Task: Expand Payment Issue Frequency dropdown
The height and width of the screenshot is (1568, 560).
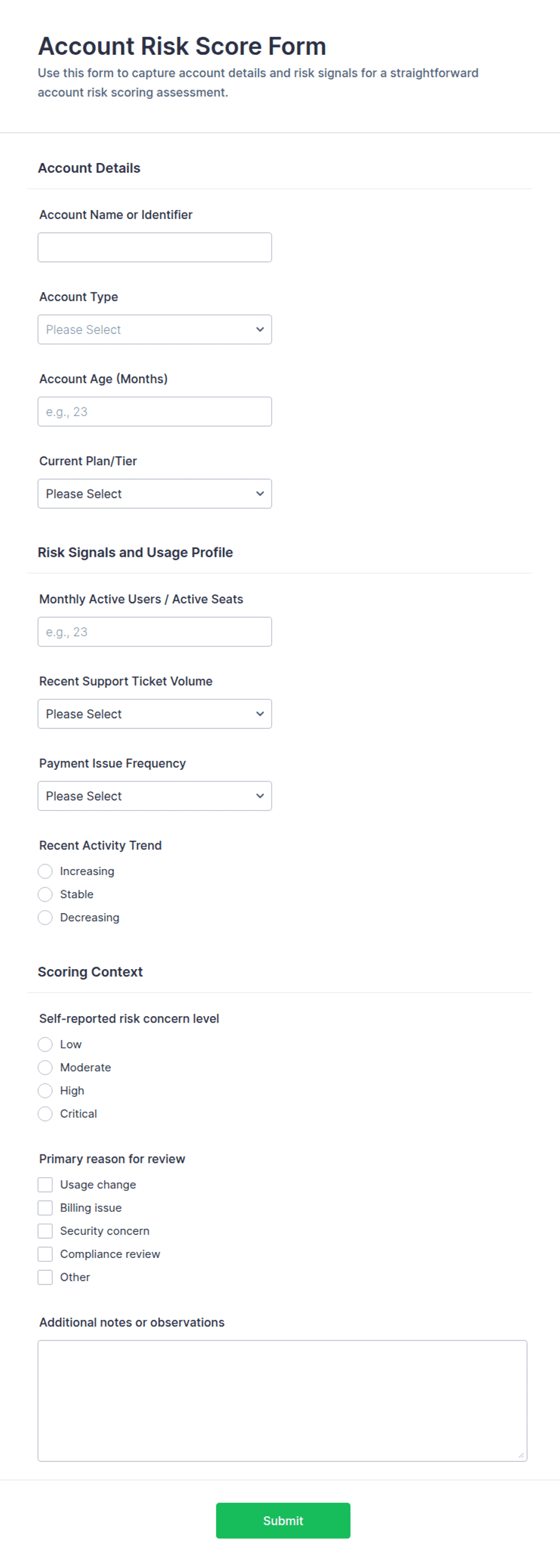Action: [x=155, y=796]
